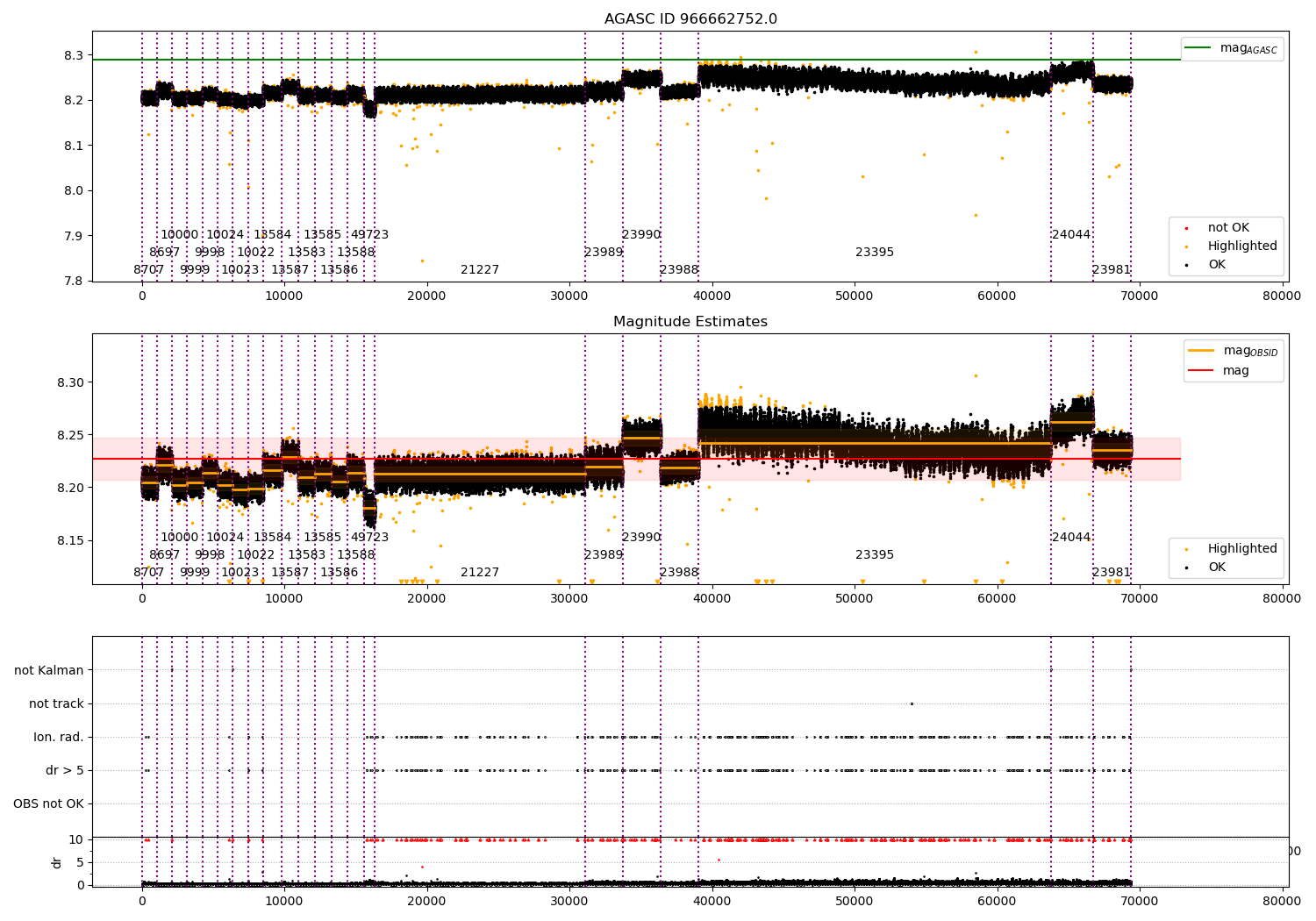The height and width of the screenshot is (921, 1316).
Task: Click the 'dr > 5' row label
Action: (x=65, y=770)
